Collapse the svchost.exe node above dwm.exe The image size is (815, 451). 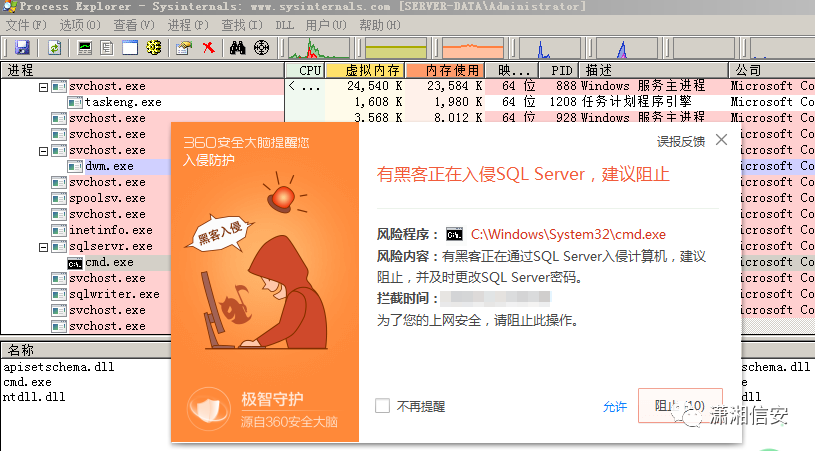point(44,151)
